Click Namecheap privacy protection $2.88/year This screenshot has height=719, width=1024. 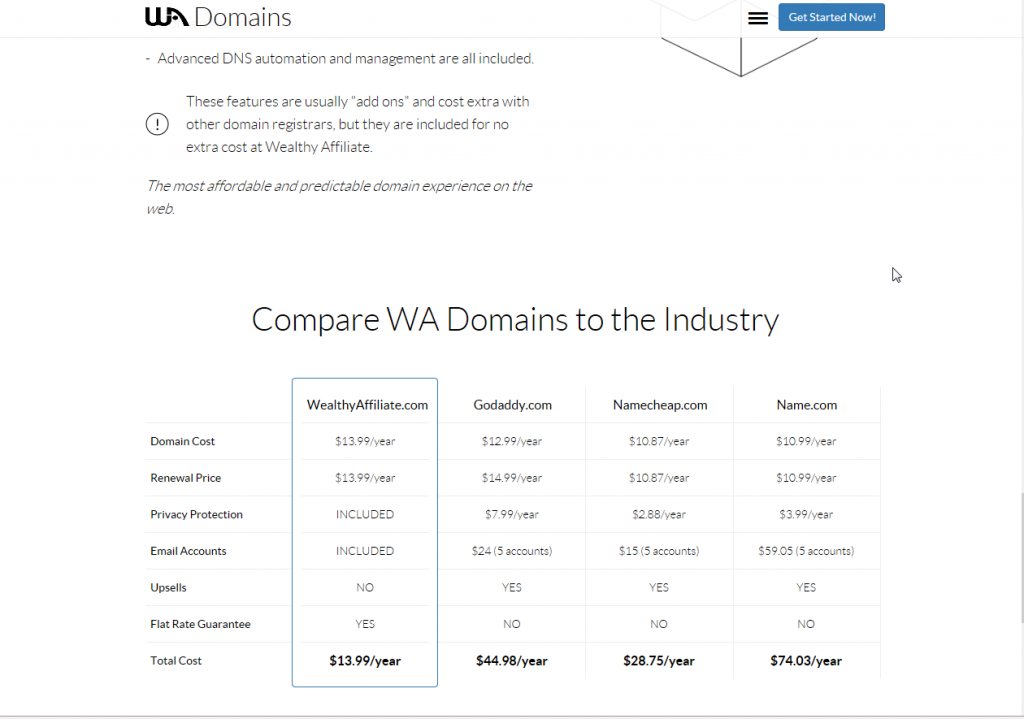click(658, 515)
